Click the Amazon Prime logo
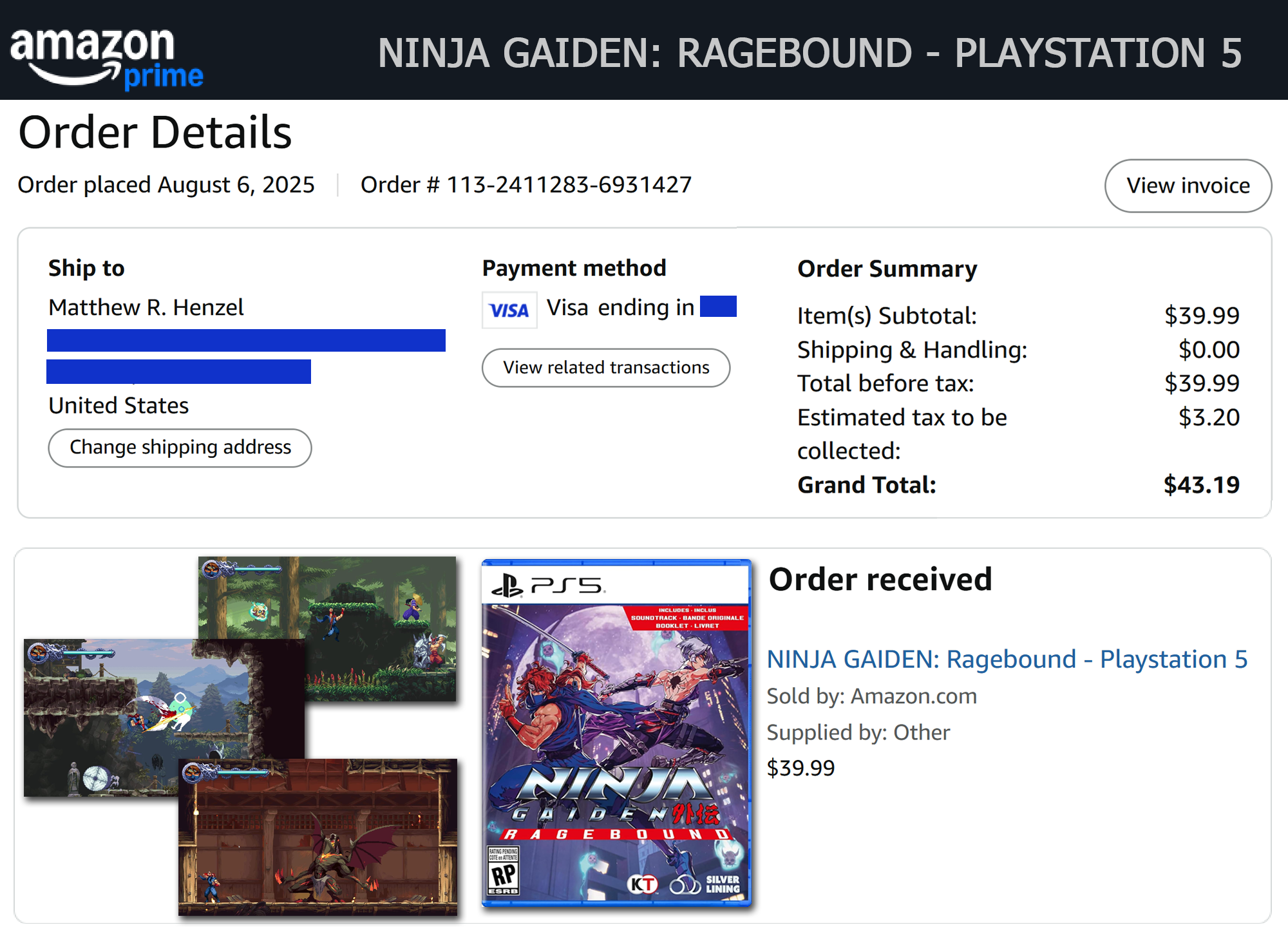Image resolution: width=1288 pixels, height=932 pixels. point(106,57)
